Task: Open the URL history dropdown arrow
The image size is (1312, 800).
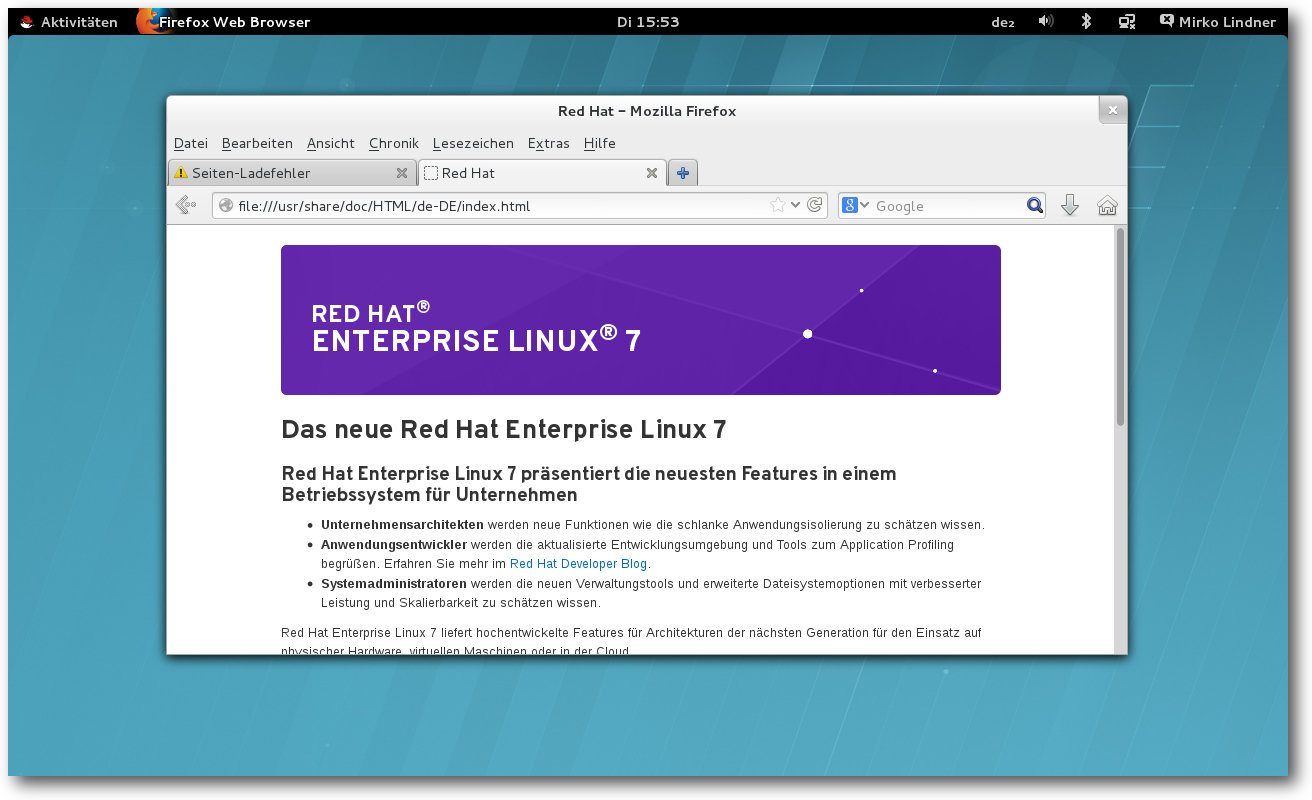Action: click(x=796, y=205)
